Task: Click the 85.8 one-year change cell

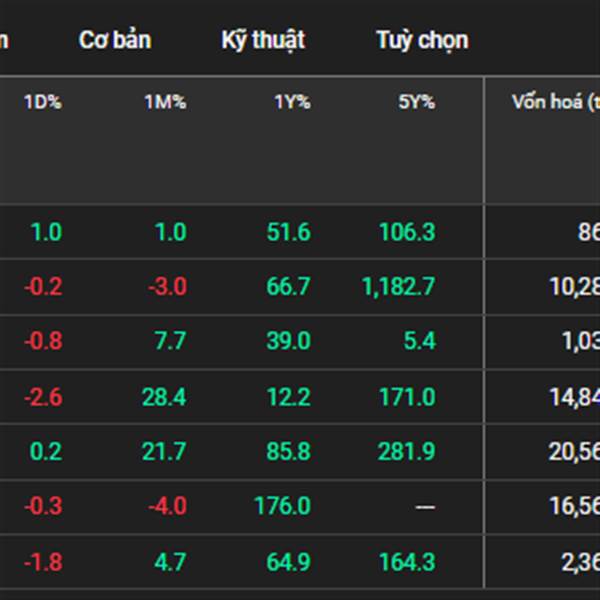Action: click(x=290, y=452)
